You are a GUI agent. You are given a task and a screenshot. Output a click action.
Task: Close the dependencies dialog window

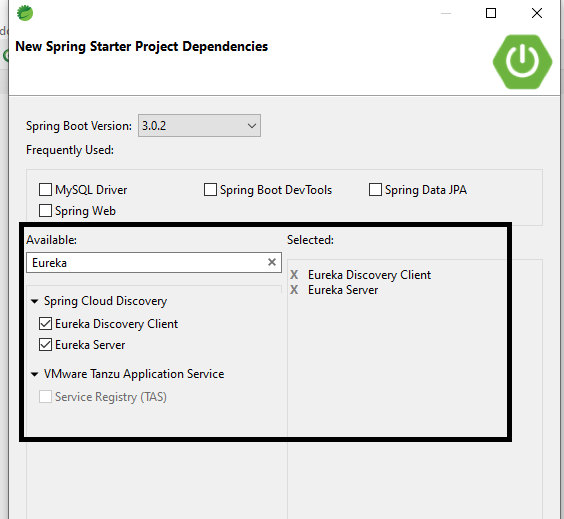(x=537, y=13)
